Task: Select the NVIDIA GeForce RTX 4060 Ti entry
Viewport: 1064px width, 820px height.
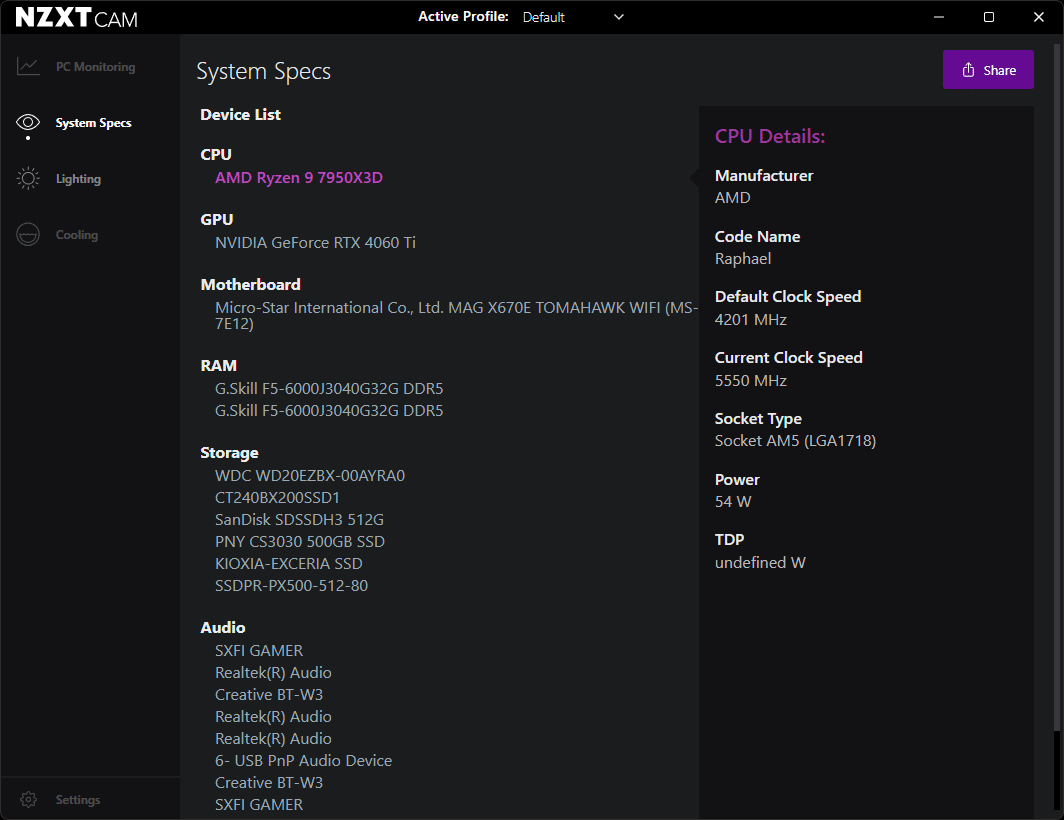Action: pyautogui.click(x=315, y=242)
